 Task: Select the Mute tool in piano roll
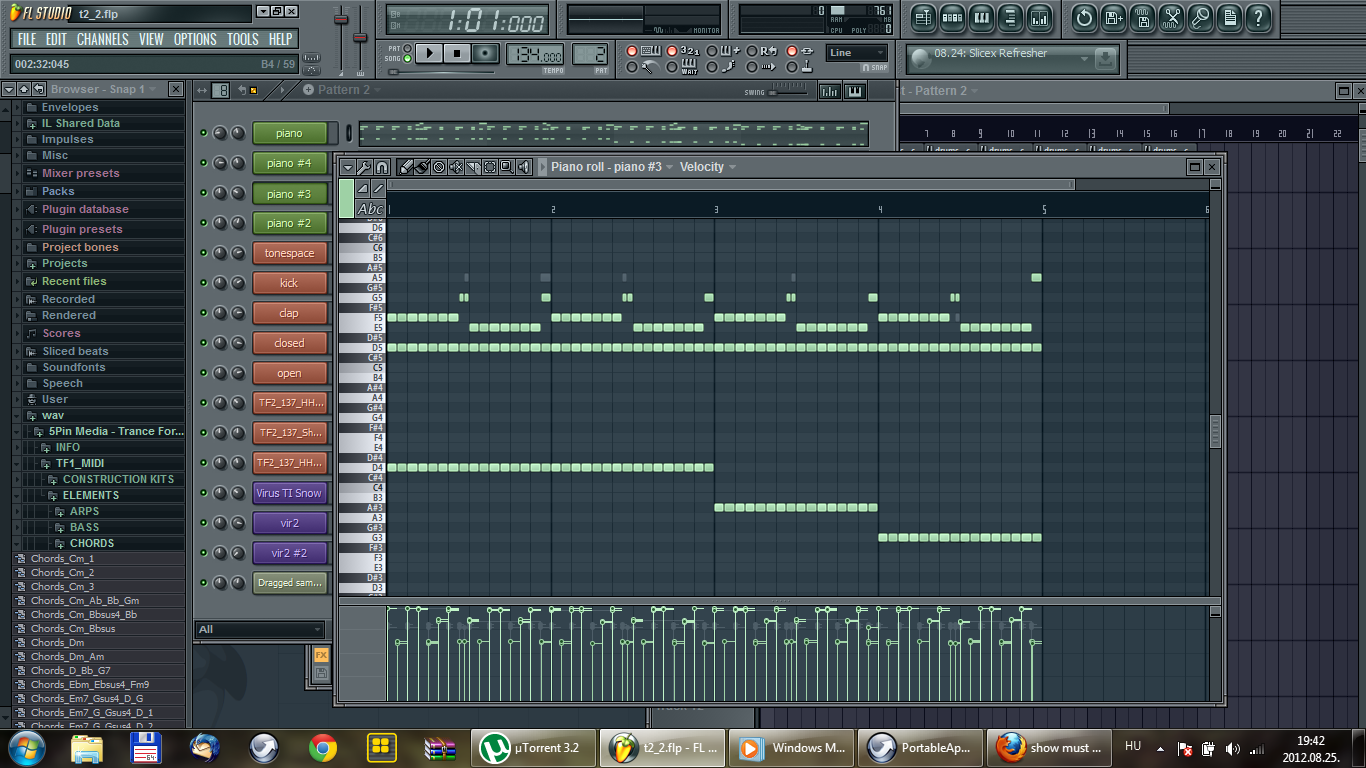point(456,167)
